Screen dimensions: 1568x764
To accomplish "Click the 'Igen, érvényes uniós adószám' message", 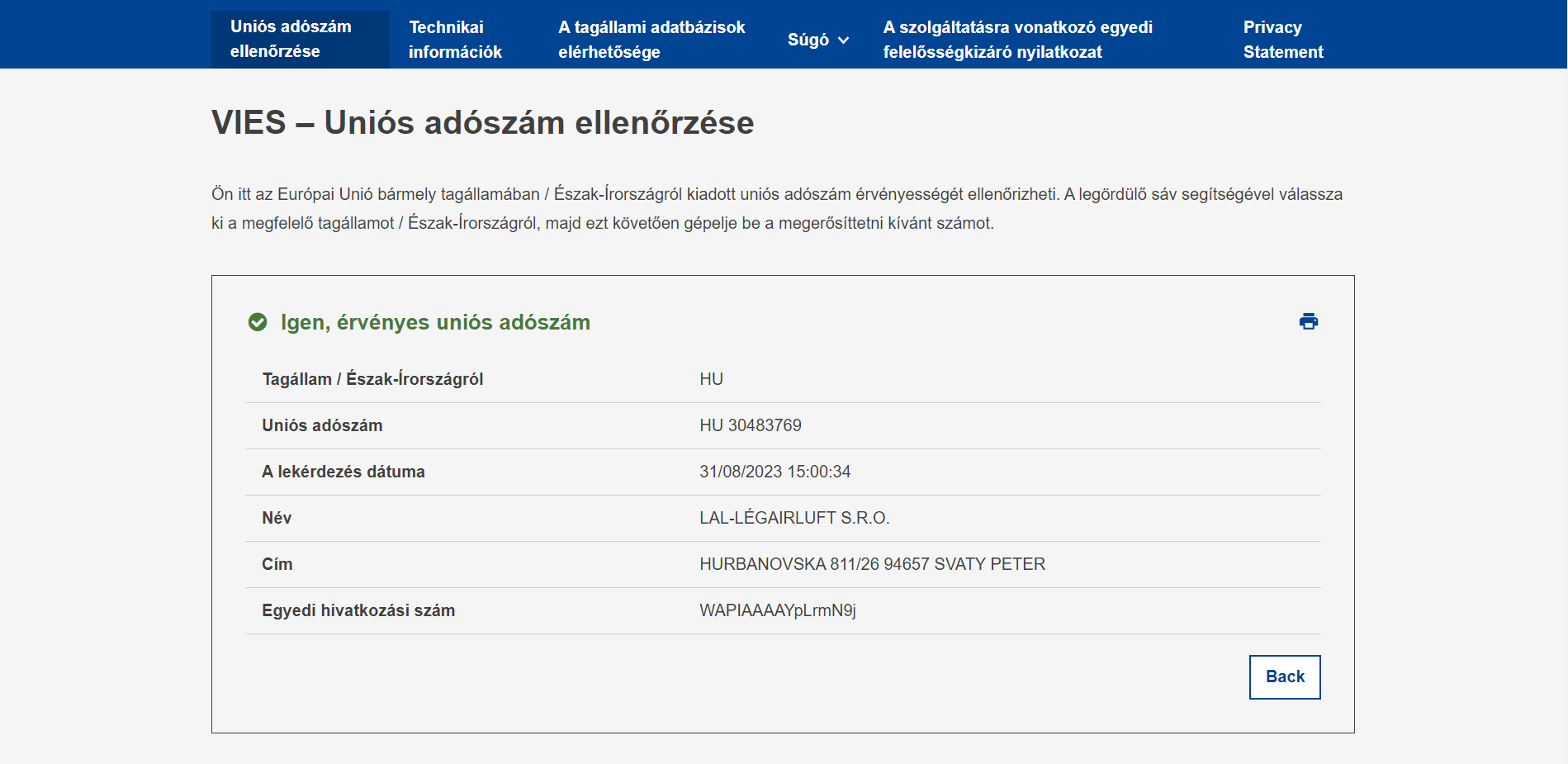I will [x=435, y=322].
